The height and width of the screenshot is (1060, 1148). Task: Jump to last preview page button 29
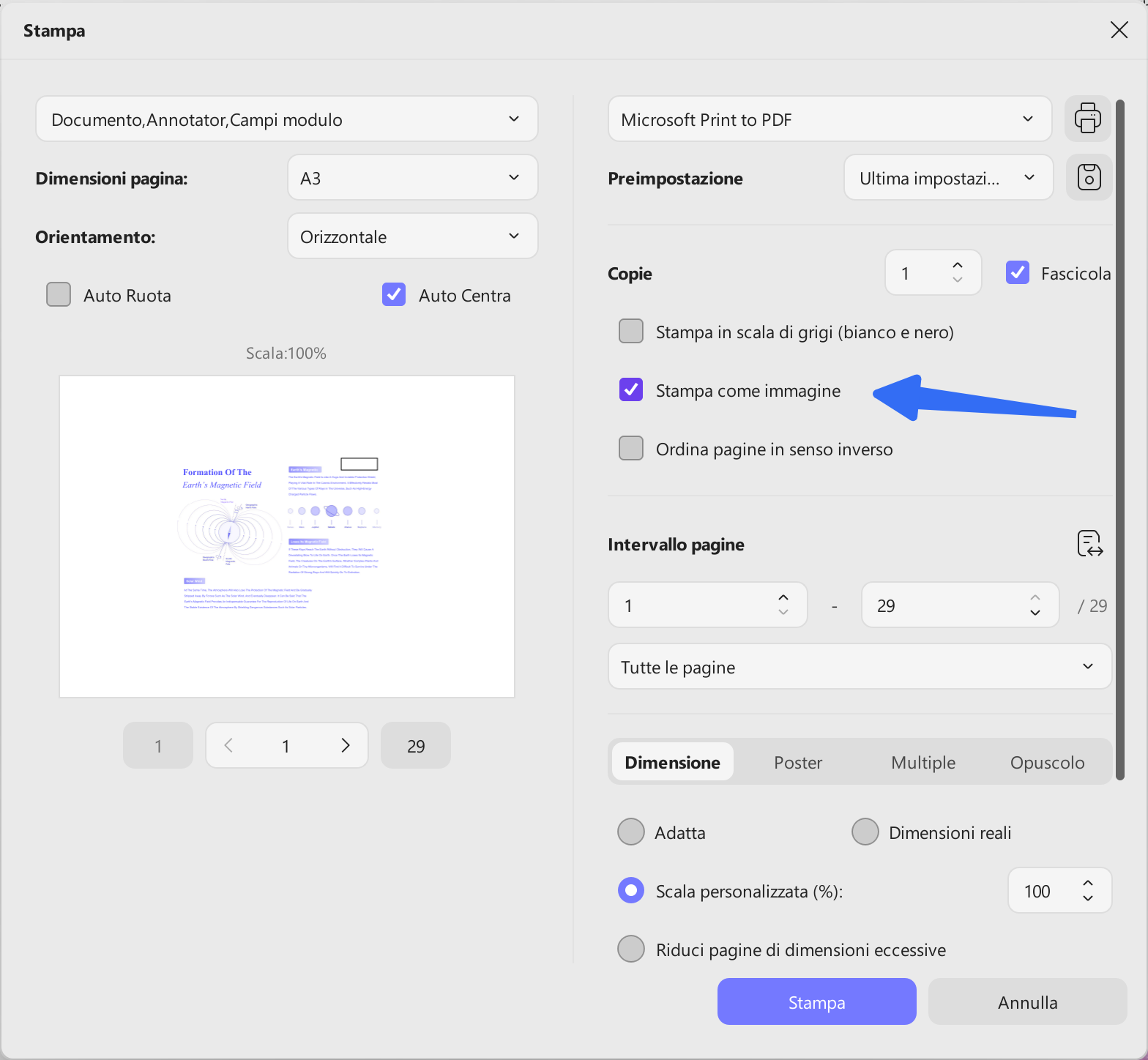click(416, 745)
